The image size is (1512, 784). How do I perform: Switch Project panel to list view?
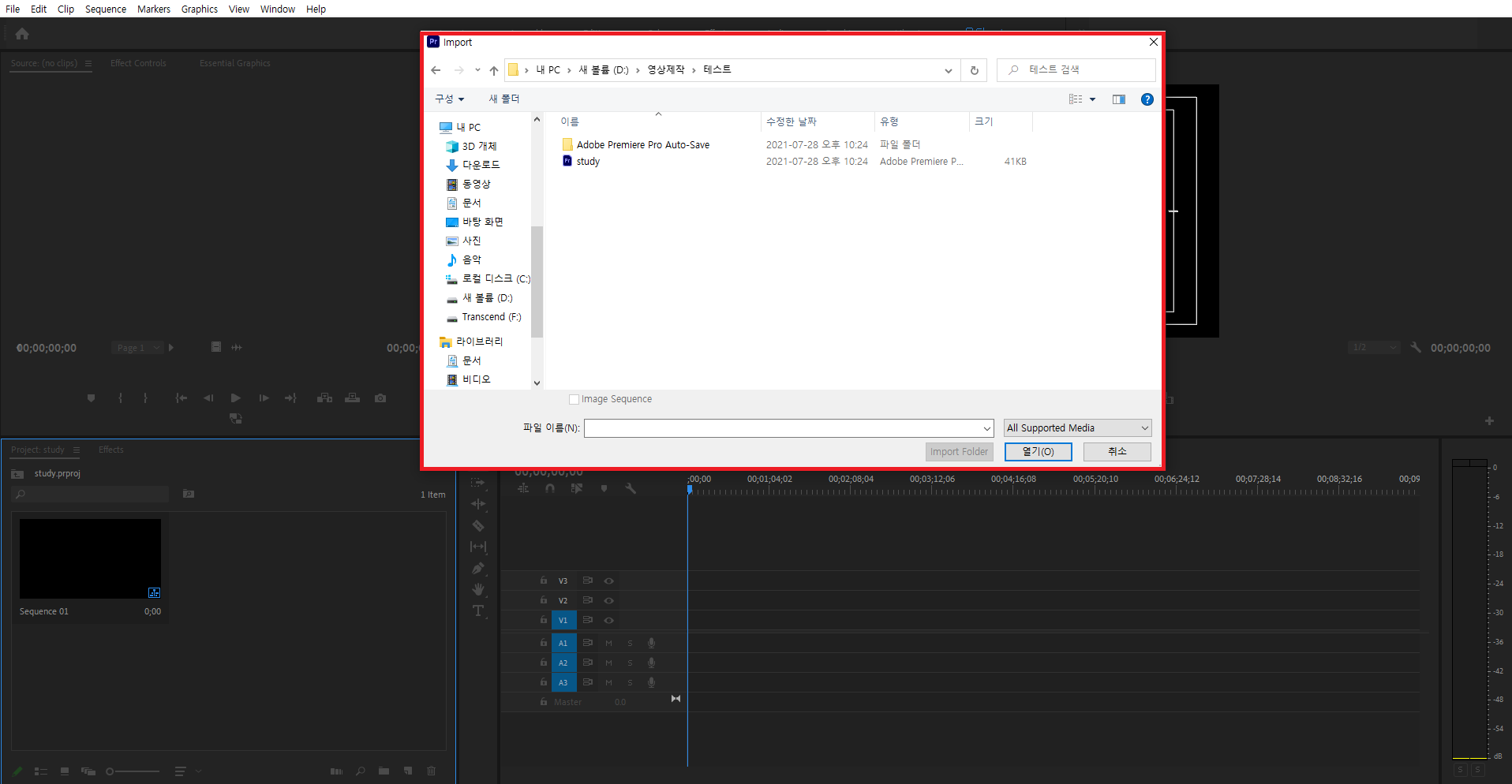click(x=41, y=771)
